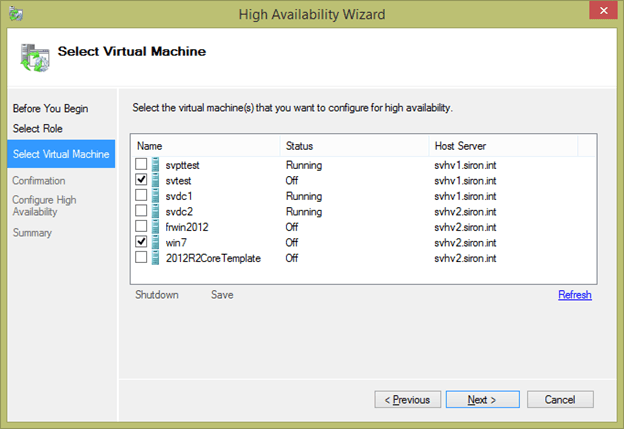Uncheck the win7 checkbox
Image resolution: width=624 pixels, height=429 pixels.
click(x=141, y=242)
